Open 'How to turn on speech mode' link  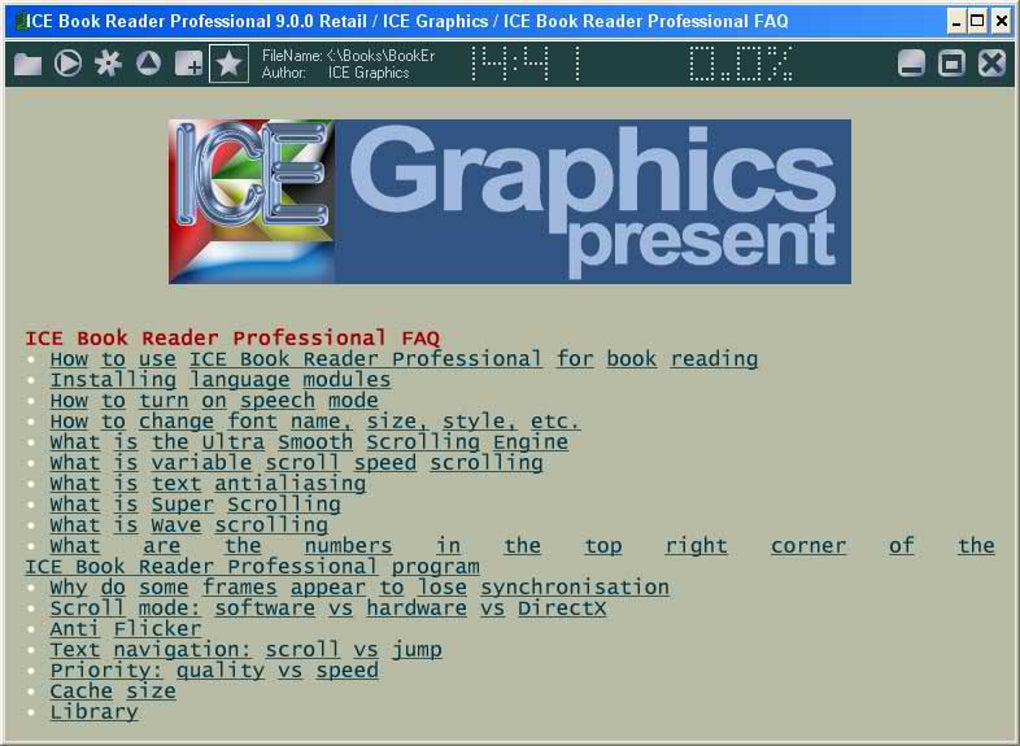214,401
